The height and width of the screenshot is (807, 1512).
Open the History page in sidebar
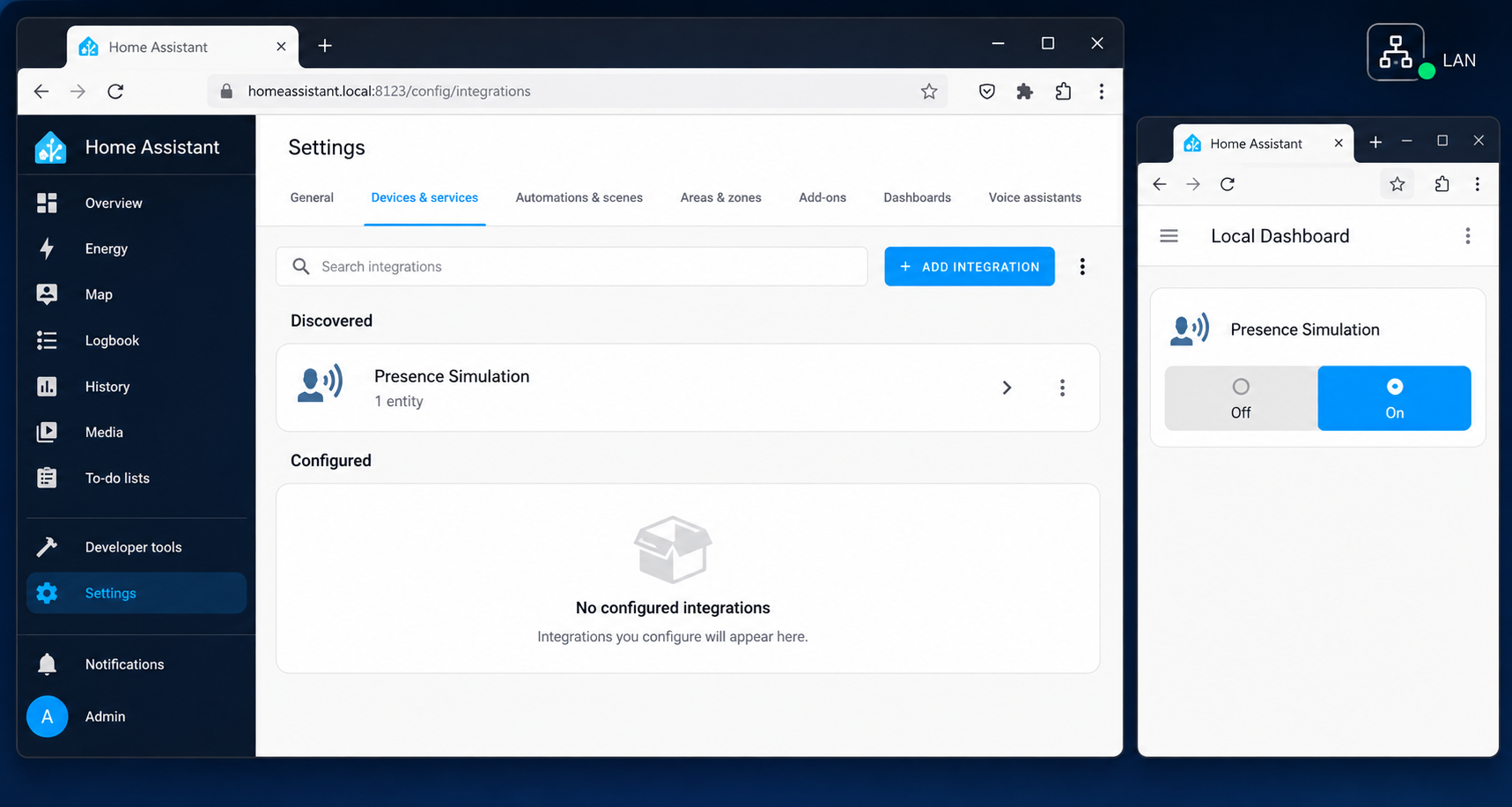coord(136,386)
